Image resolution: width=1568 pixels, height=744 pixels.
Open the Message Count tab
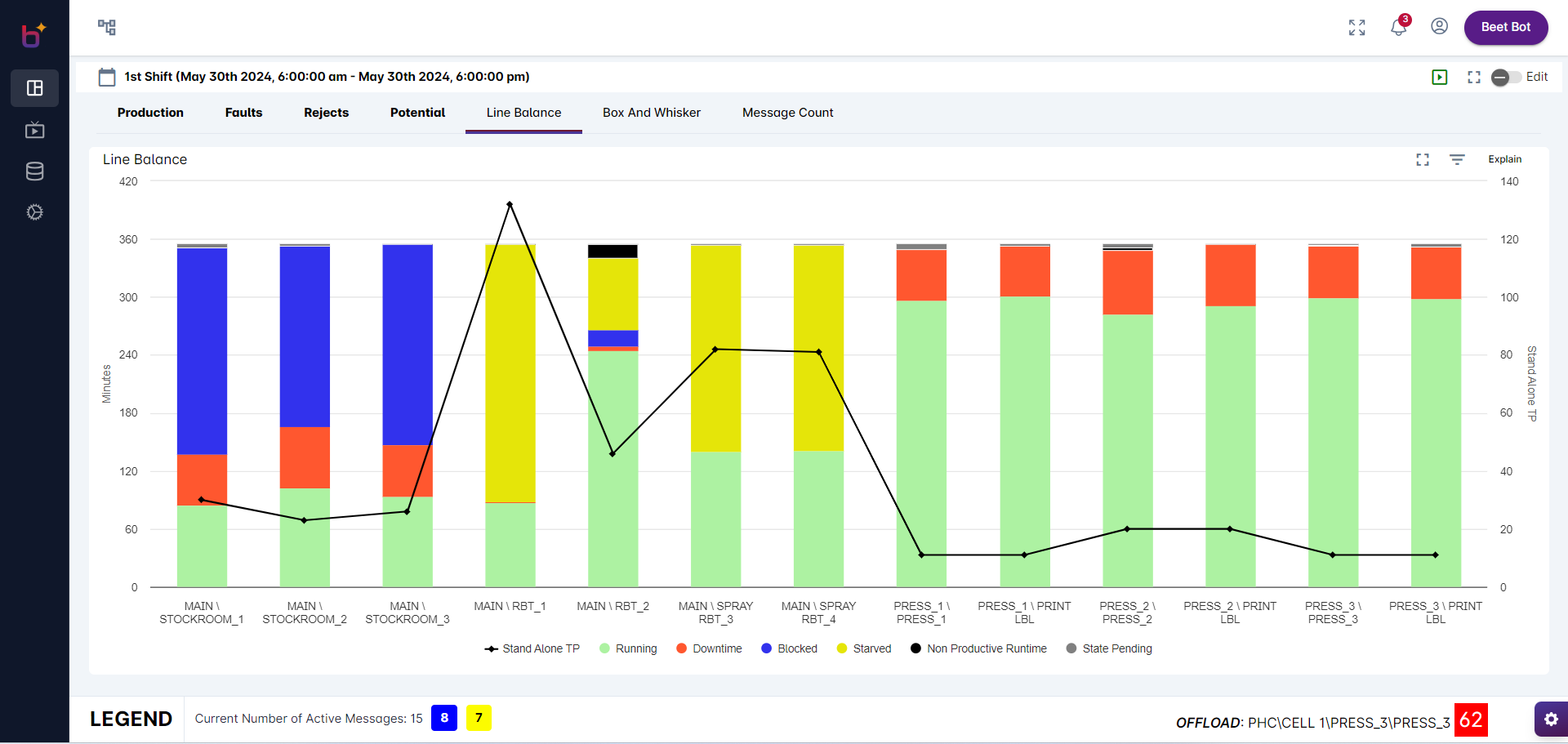click(787, 113)
